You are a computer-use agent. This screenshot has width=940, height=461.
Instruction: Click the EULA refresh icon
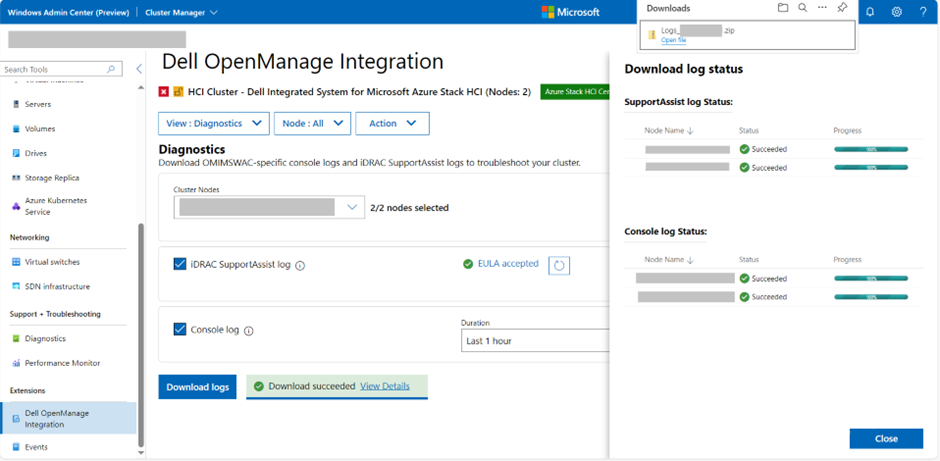point(559,265)
